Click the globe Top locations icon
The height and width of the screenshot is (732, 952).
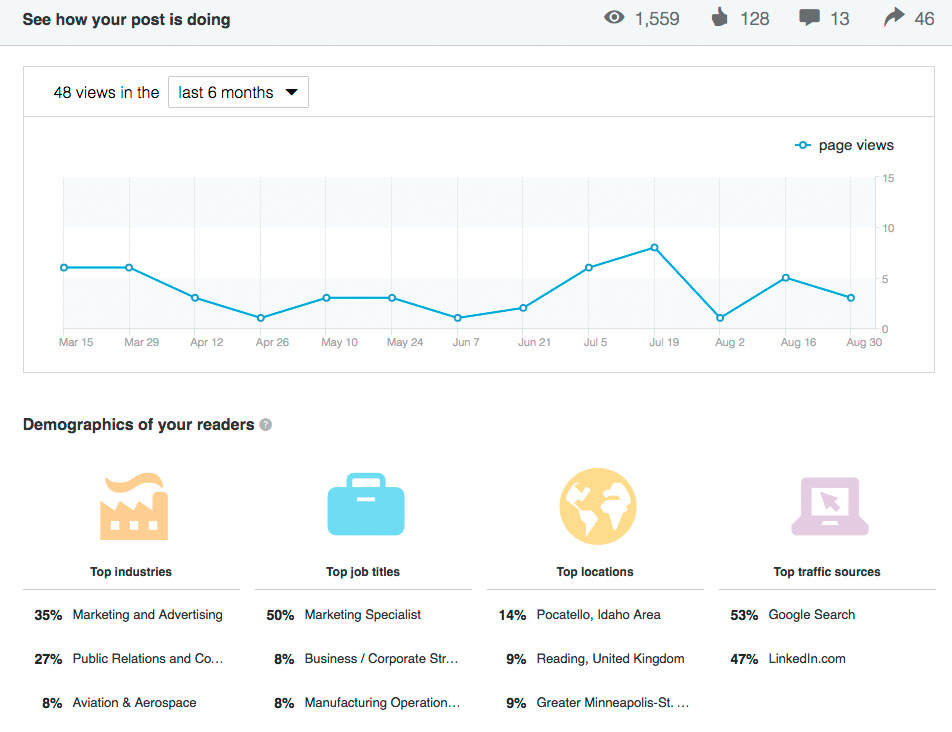tap(597, 507)
